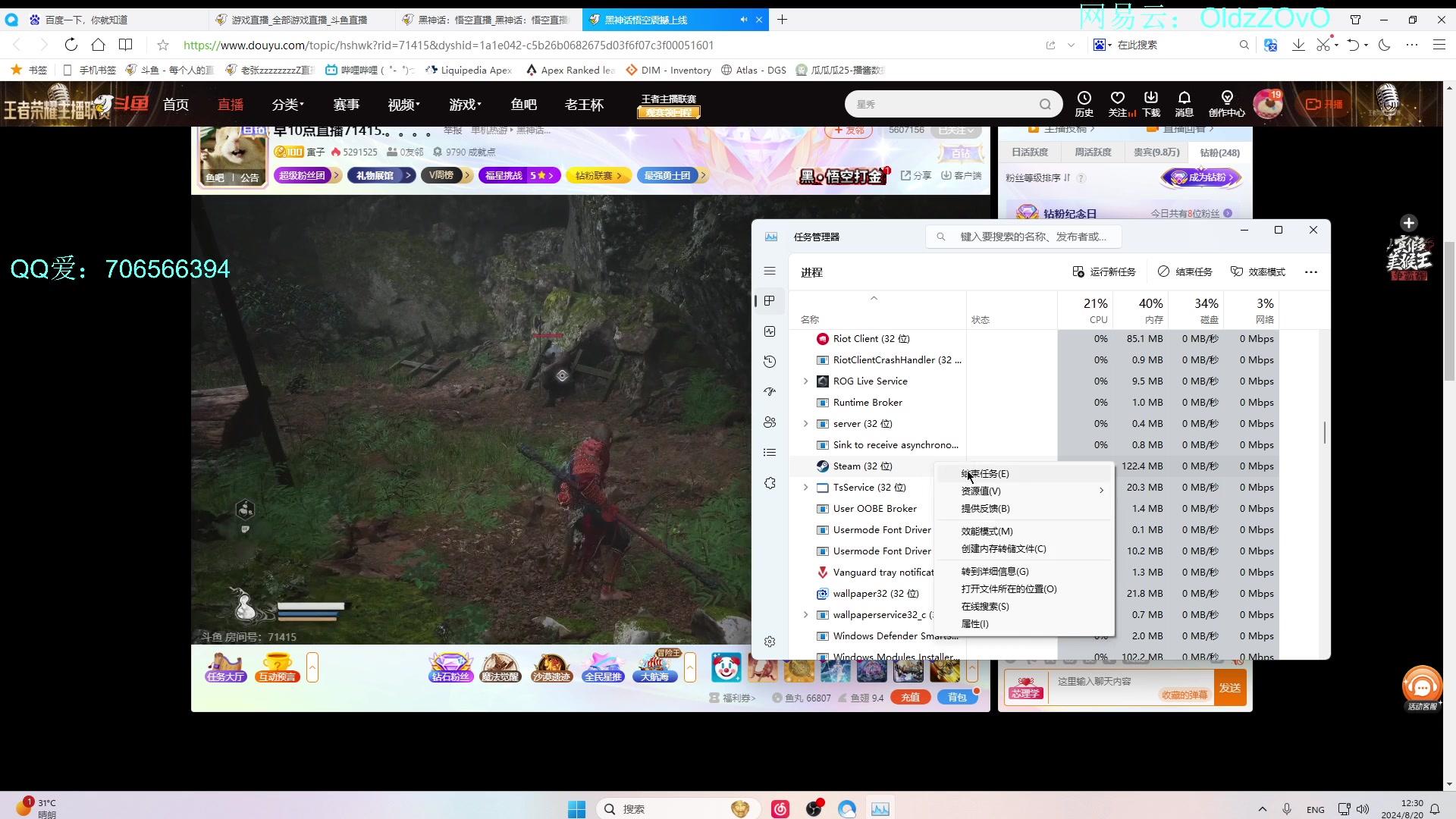This screenshot has height=819, width=1456.
Task: Open Douyu download (下载) icon
Action: (x=1151, y=104)
